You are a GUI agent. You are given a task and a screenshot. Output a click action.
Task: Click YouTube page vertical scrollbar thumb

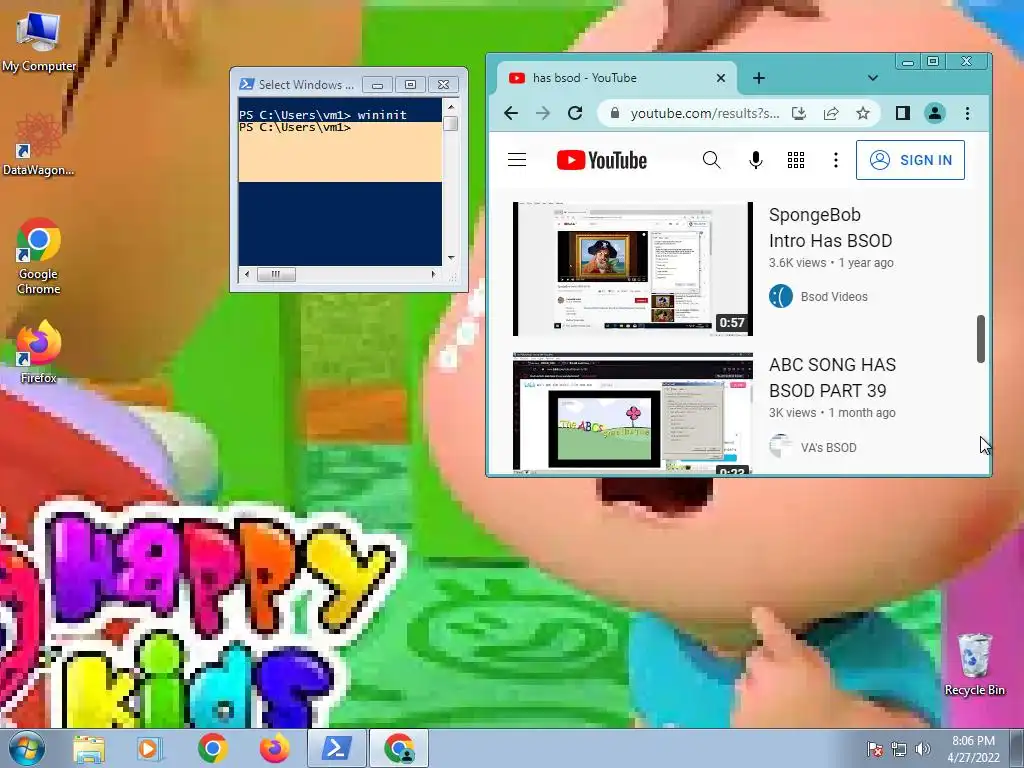tap(980, 338)
